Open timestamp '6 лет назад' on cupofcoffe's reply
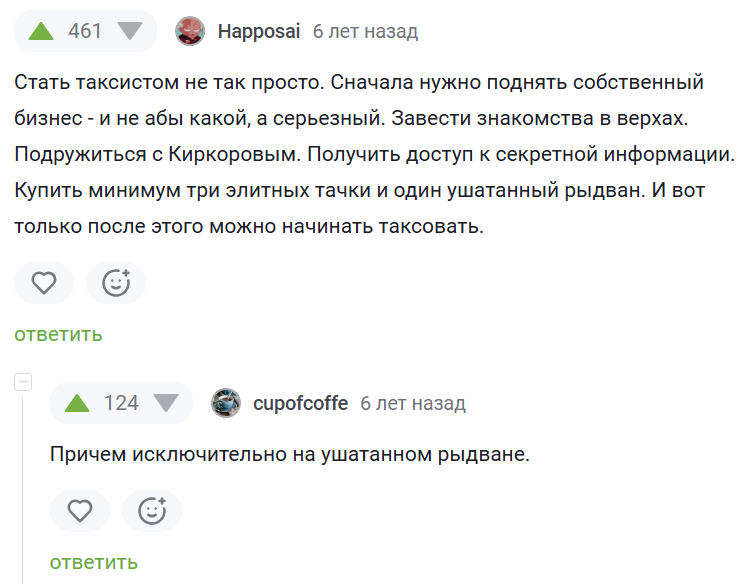Image resolution: width=749 pixels, height=584 pixels. coord(413,403)
